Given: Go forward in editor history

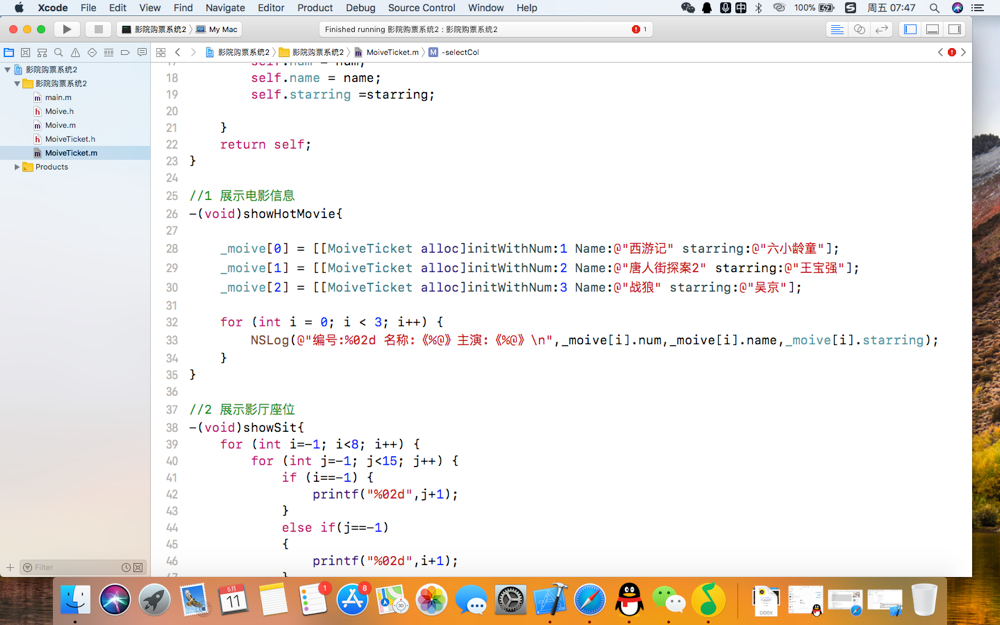Looking at the screenshot, I should (x=193, y=52).
